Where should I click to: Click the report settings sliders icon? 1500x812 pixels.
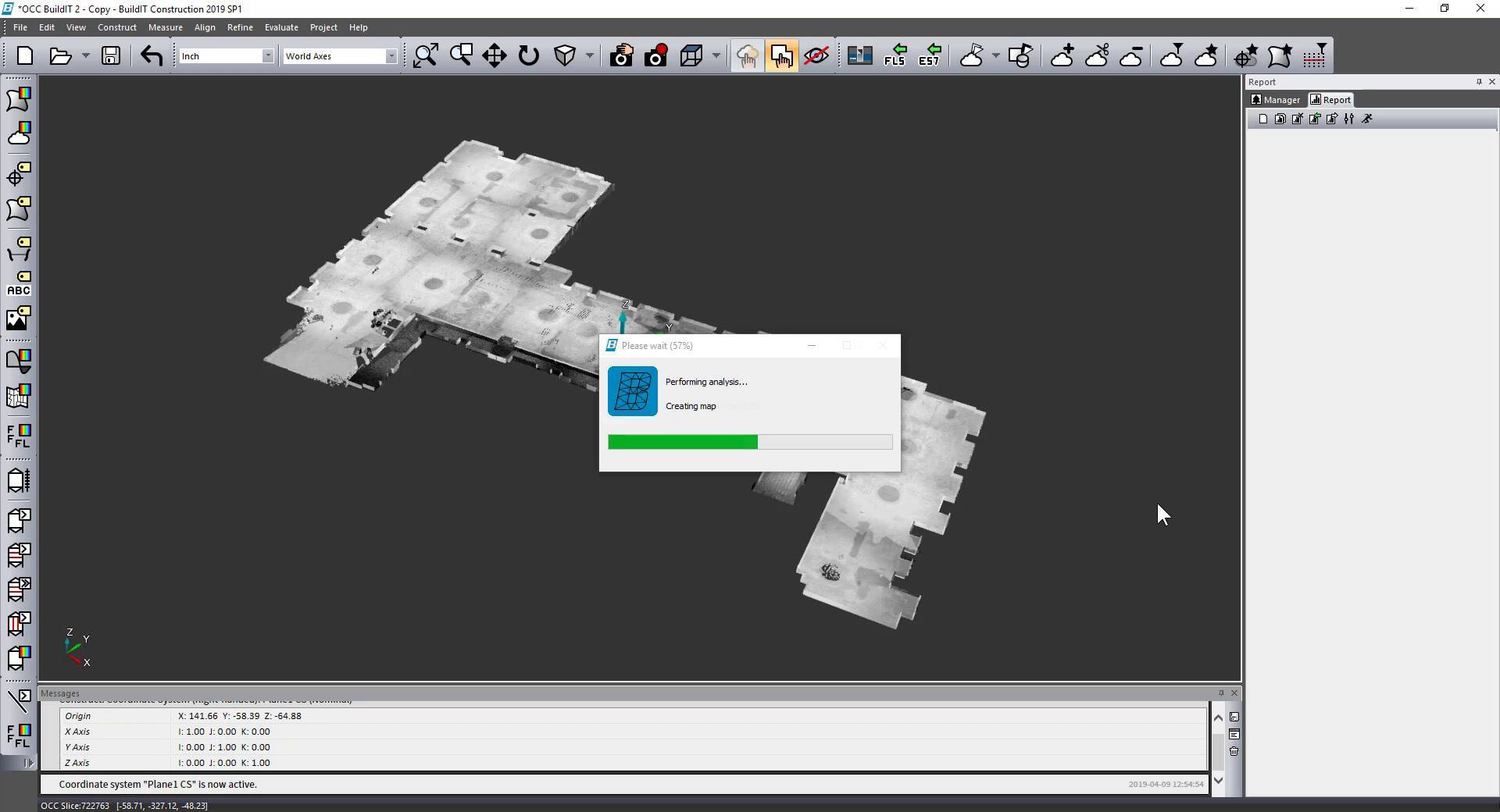(x=1349, y=119)
